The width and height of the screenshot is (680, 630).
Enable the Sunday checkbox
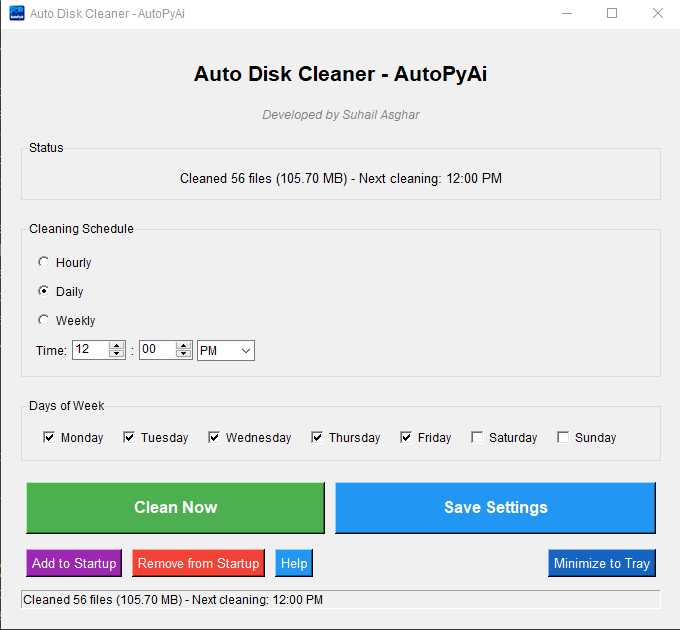coord(563,437)
